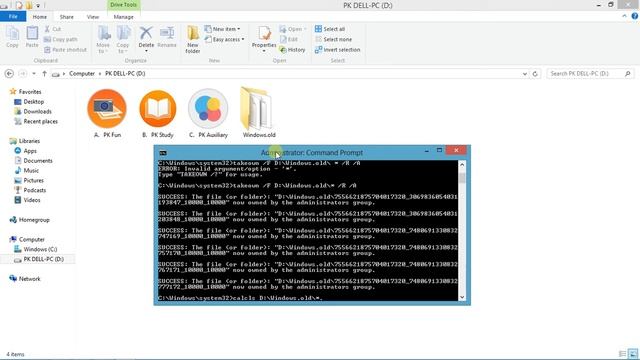
Task: Select Downloads in navigation pane
Action: (37, 111)
